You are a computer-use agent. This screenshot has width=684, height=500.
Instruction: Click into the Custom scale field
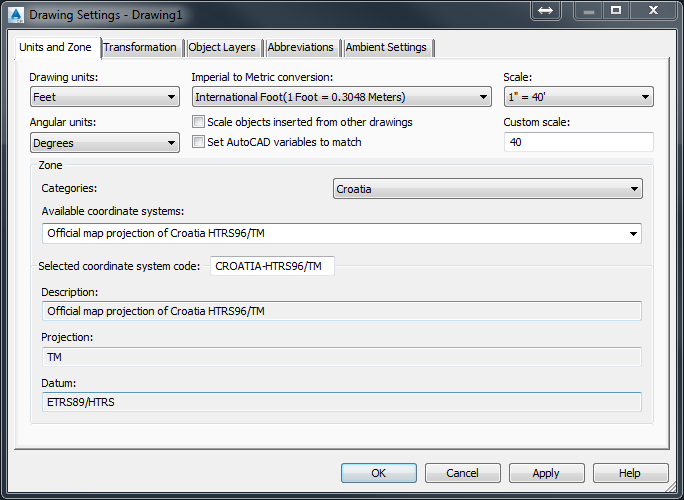tap(578, 142)
